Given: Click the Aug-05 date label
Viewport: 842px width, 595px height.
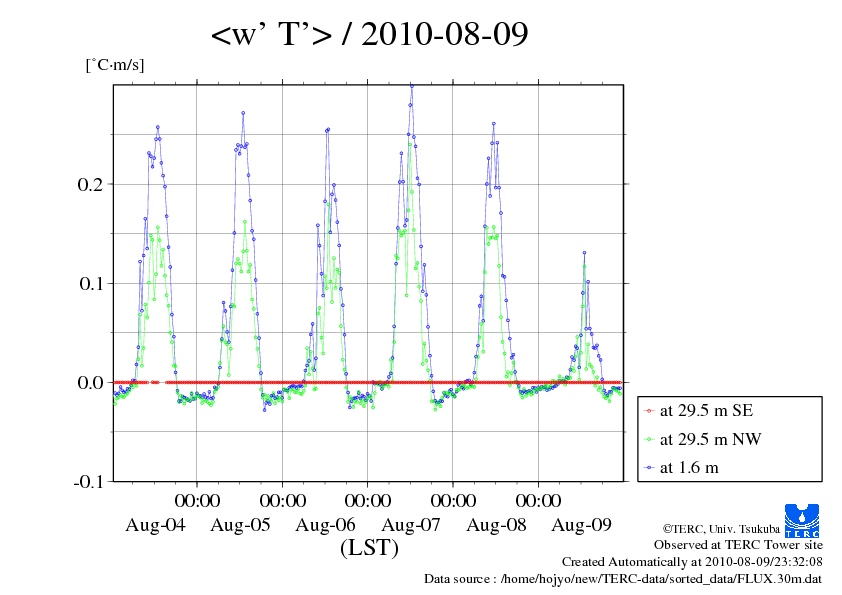Looking at the screenshot, I should coord(240,525).
